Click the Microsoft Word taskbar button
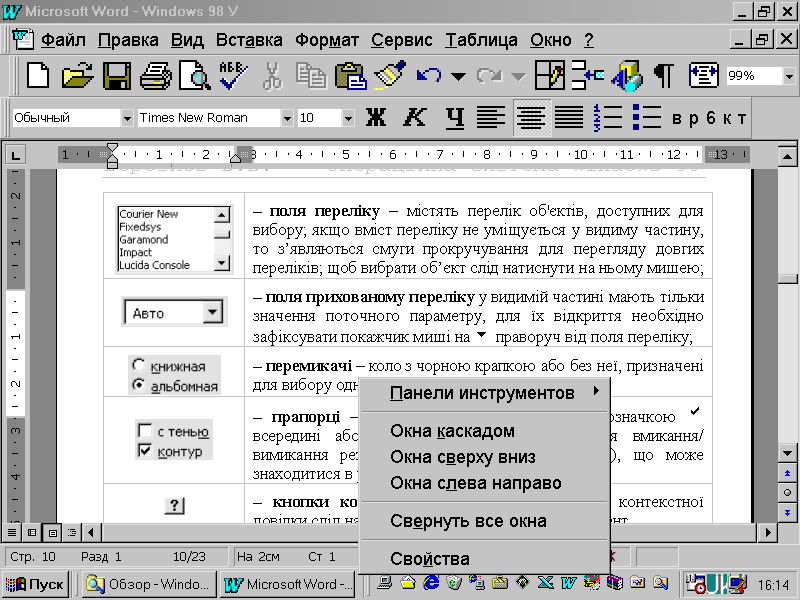This screenshot has width=800, height=600. 287,584
